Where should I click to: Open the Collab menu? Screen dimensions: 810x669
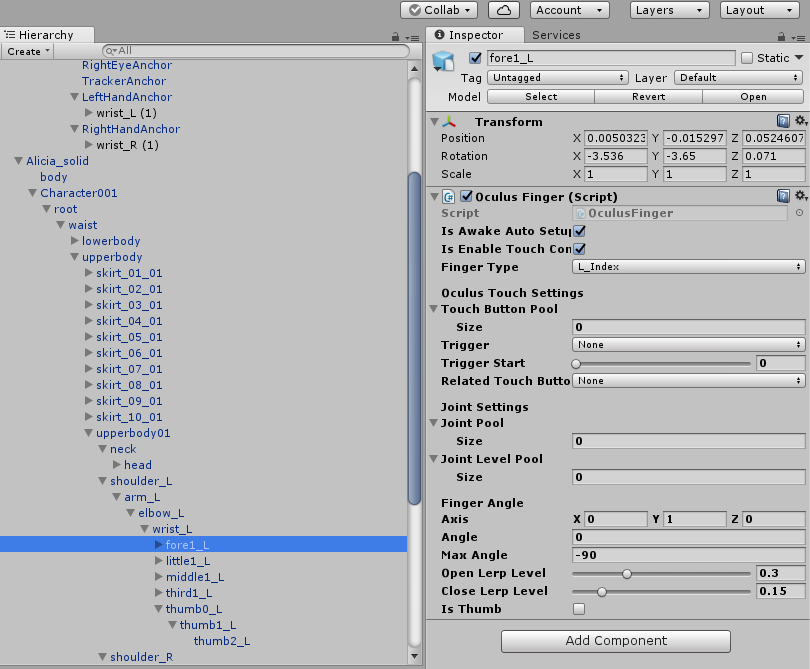(439, 10)
